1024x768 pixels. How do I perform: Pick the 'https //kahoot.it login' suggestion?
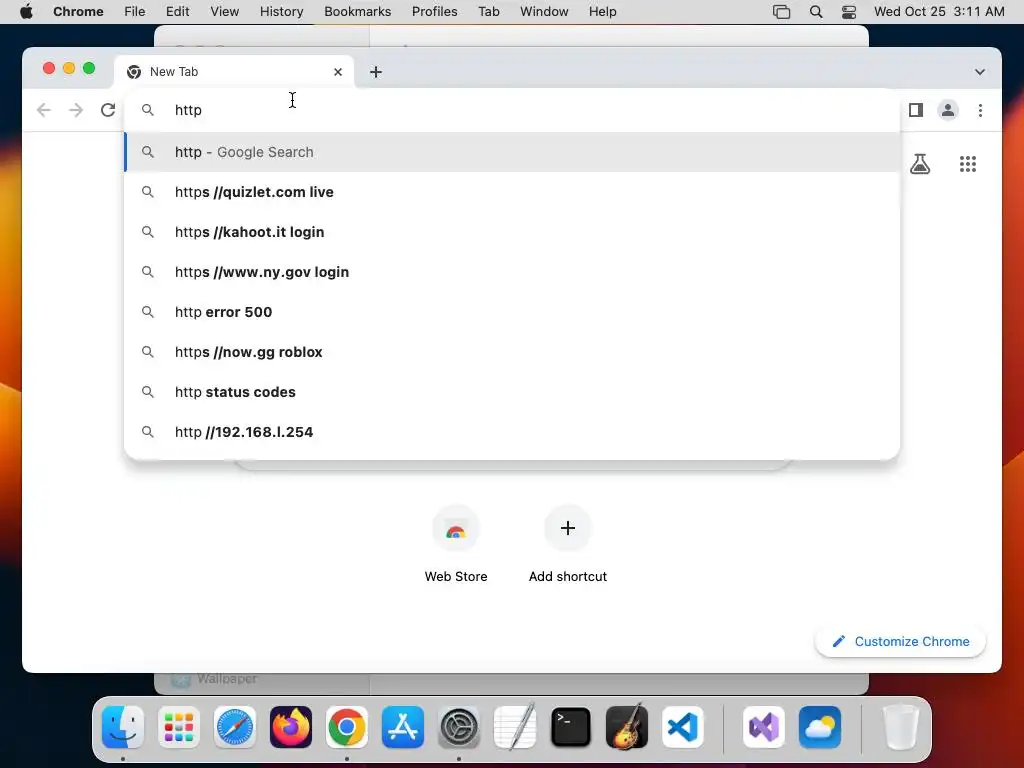512,232
